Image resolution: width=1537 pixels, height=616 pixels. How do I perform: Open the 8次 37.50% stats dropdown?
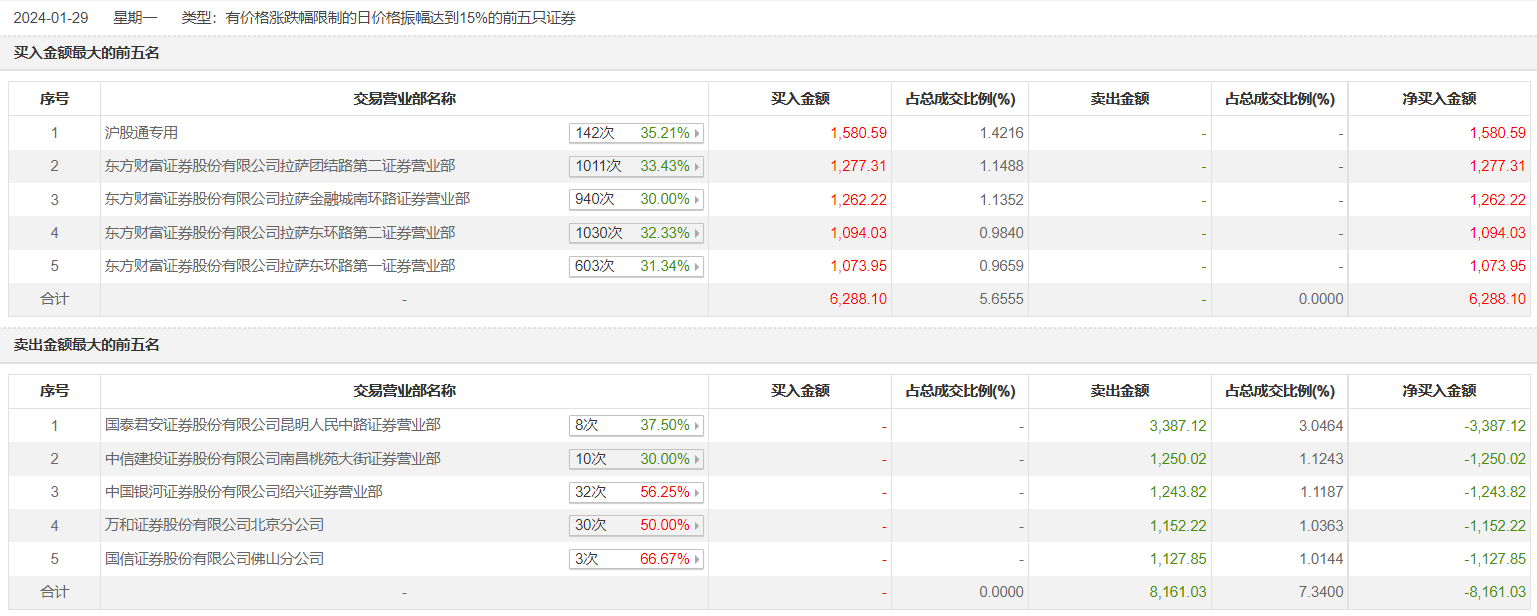636,426
